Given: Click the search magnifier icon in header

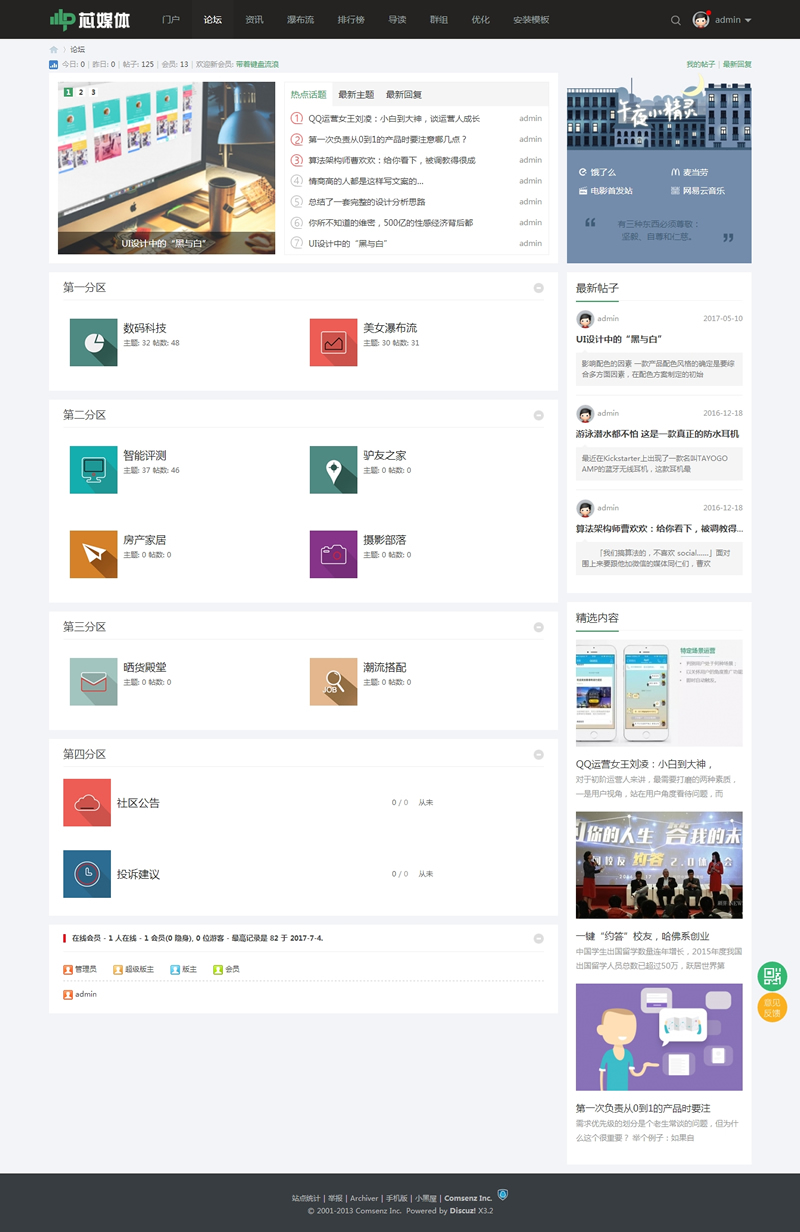Looking at the screenshot, I should coord(675,20).
